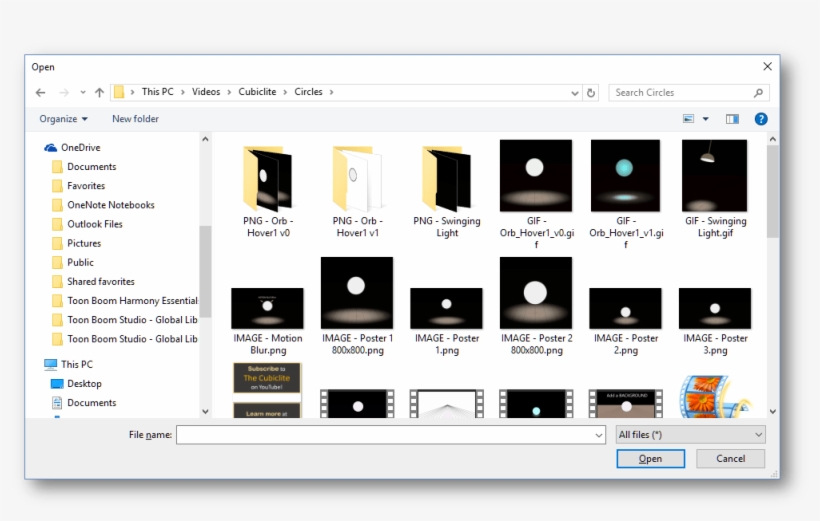Expand the chevron after Videos breadcrumb

229,92
